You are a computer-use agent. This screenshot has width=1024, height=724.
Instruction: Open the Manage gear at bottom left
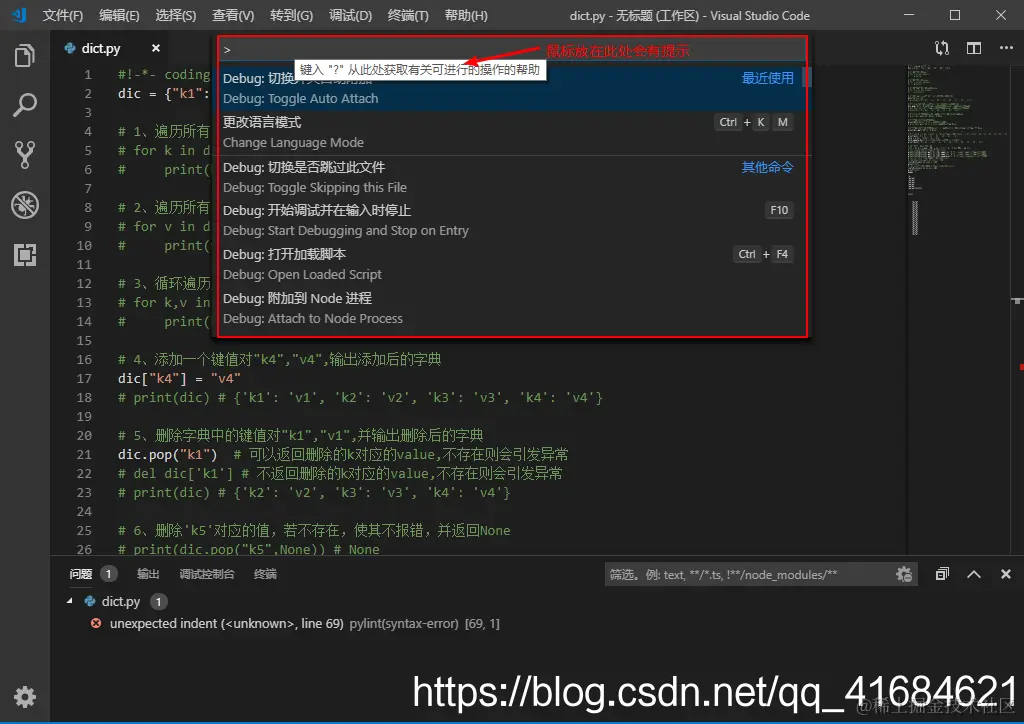pos(25,697)
